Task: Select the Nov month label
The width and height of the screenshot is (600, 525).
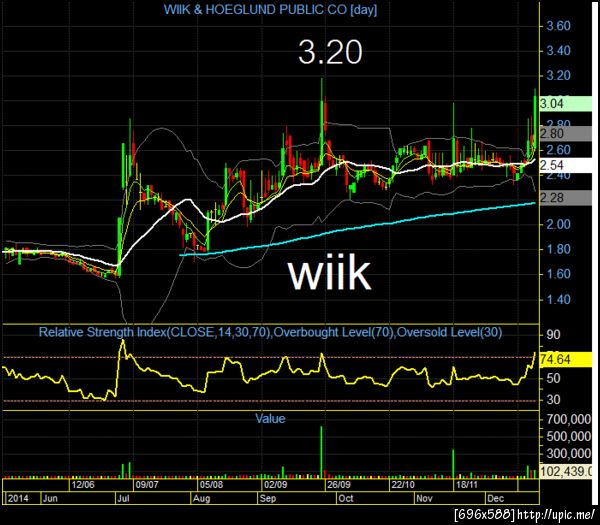Action: tap(424, 499)
